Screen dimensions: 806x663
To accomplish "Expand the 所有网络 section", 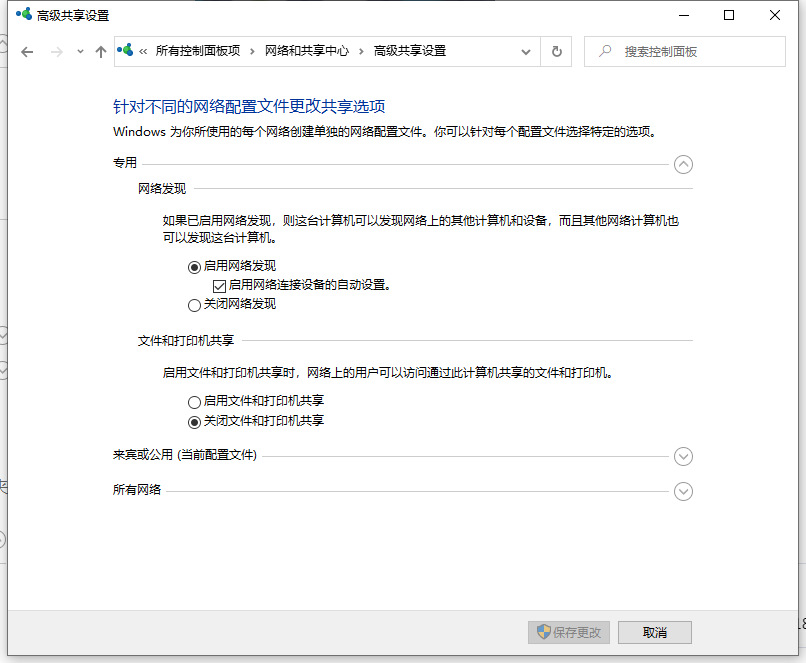I will pos(683,491).
